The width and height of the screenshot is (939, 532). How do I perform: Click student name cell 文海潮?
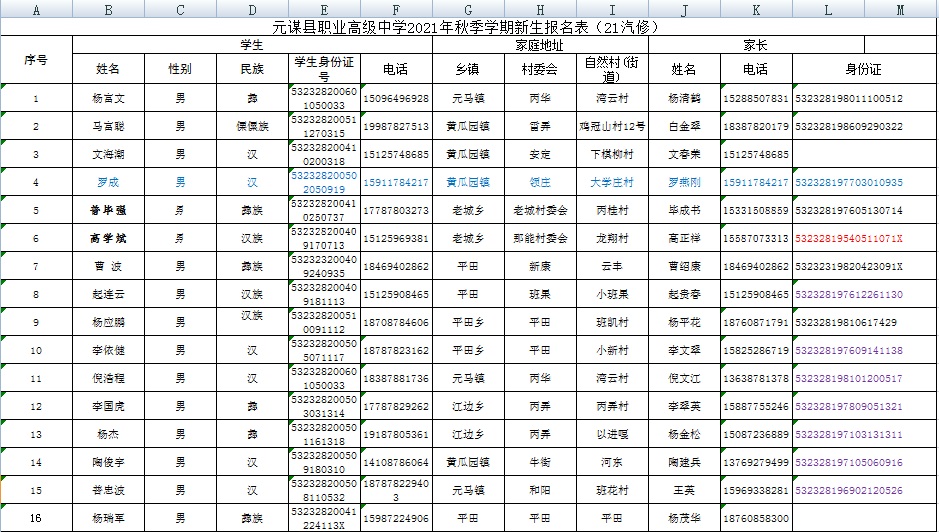click(108, 155)
